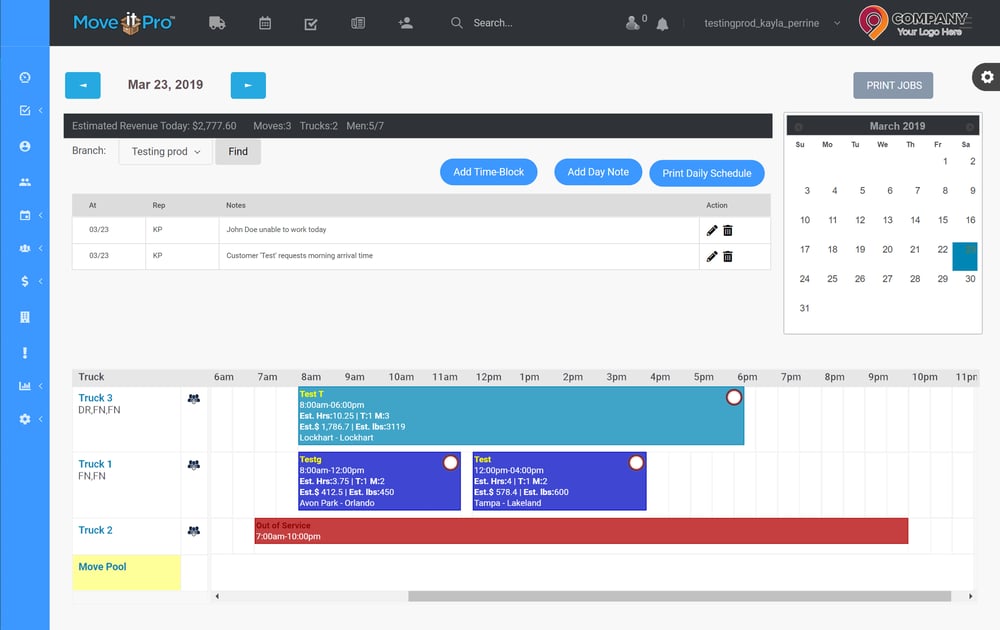Open the black settings gear at top right
Viewport: 1000px width, 630px height.
click(x=986, y=77)
